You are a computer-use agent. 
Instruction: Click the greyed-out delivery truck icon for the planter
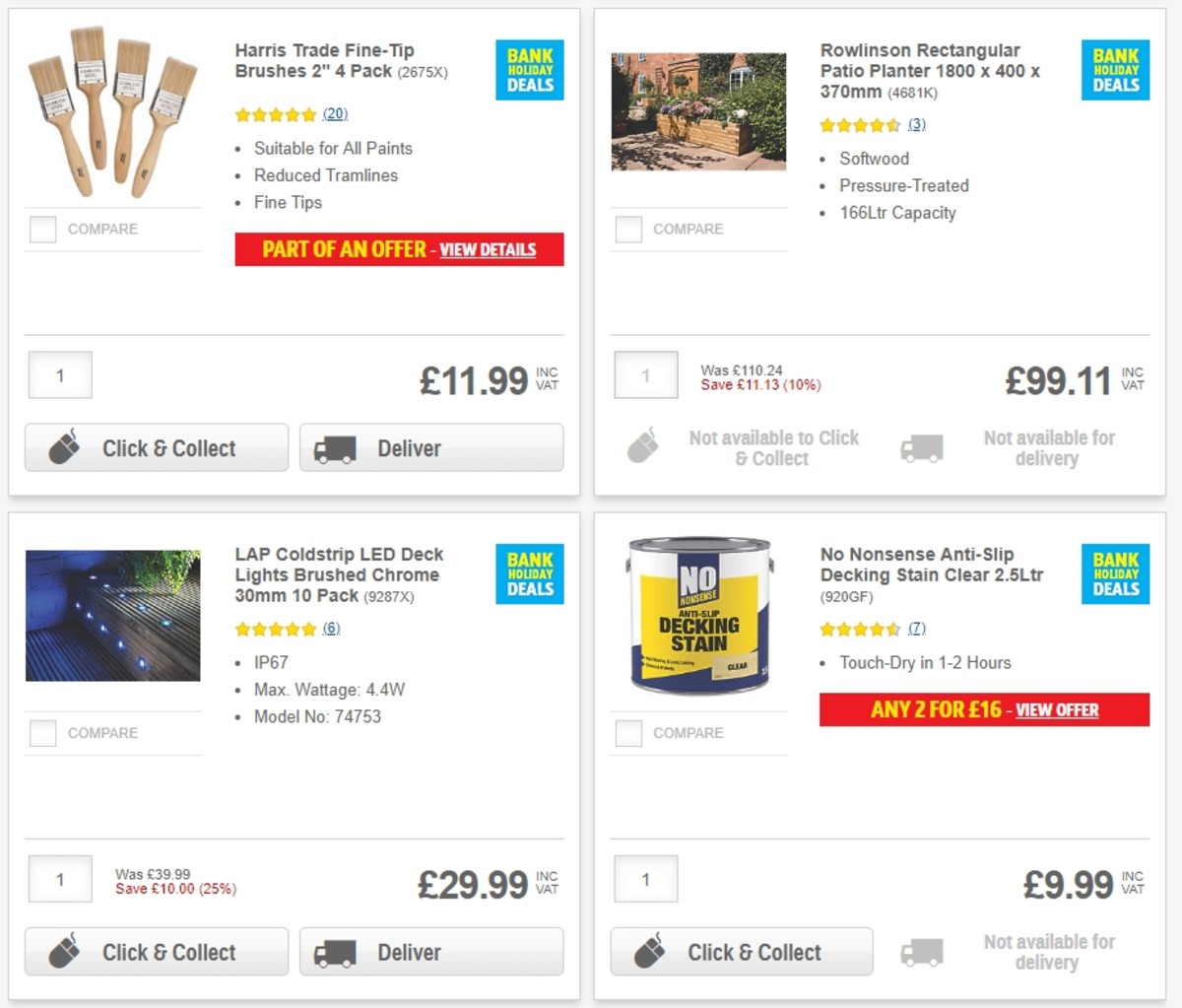point(920,447)
